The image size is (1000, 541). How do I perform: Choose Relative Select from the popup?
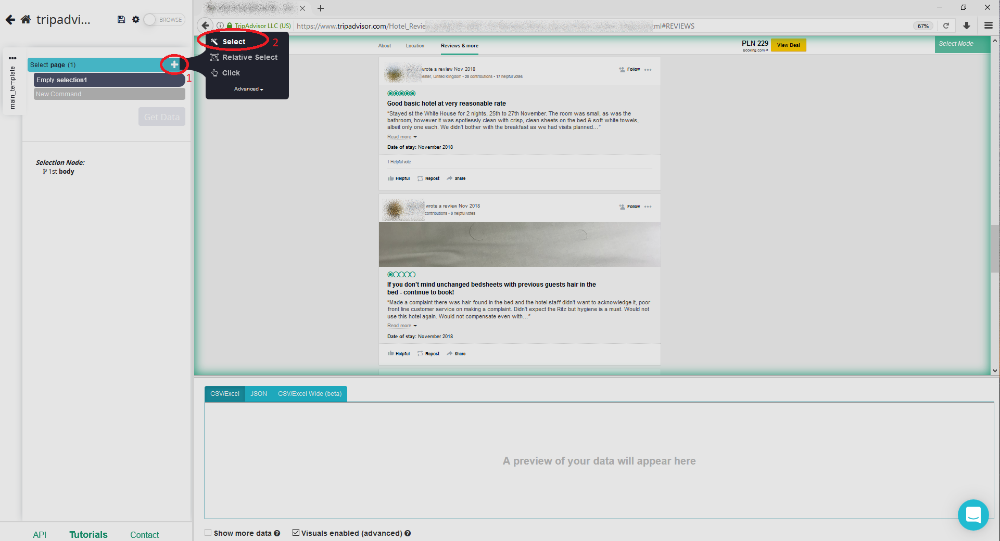[250, 57]
